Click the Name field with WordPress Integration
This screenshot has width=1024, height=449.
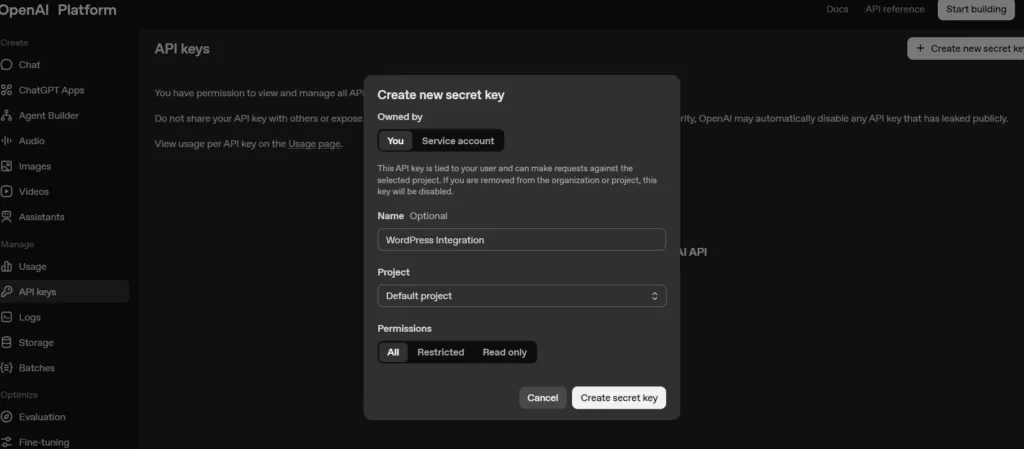point(522,240)
